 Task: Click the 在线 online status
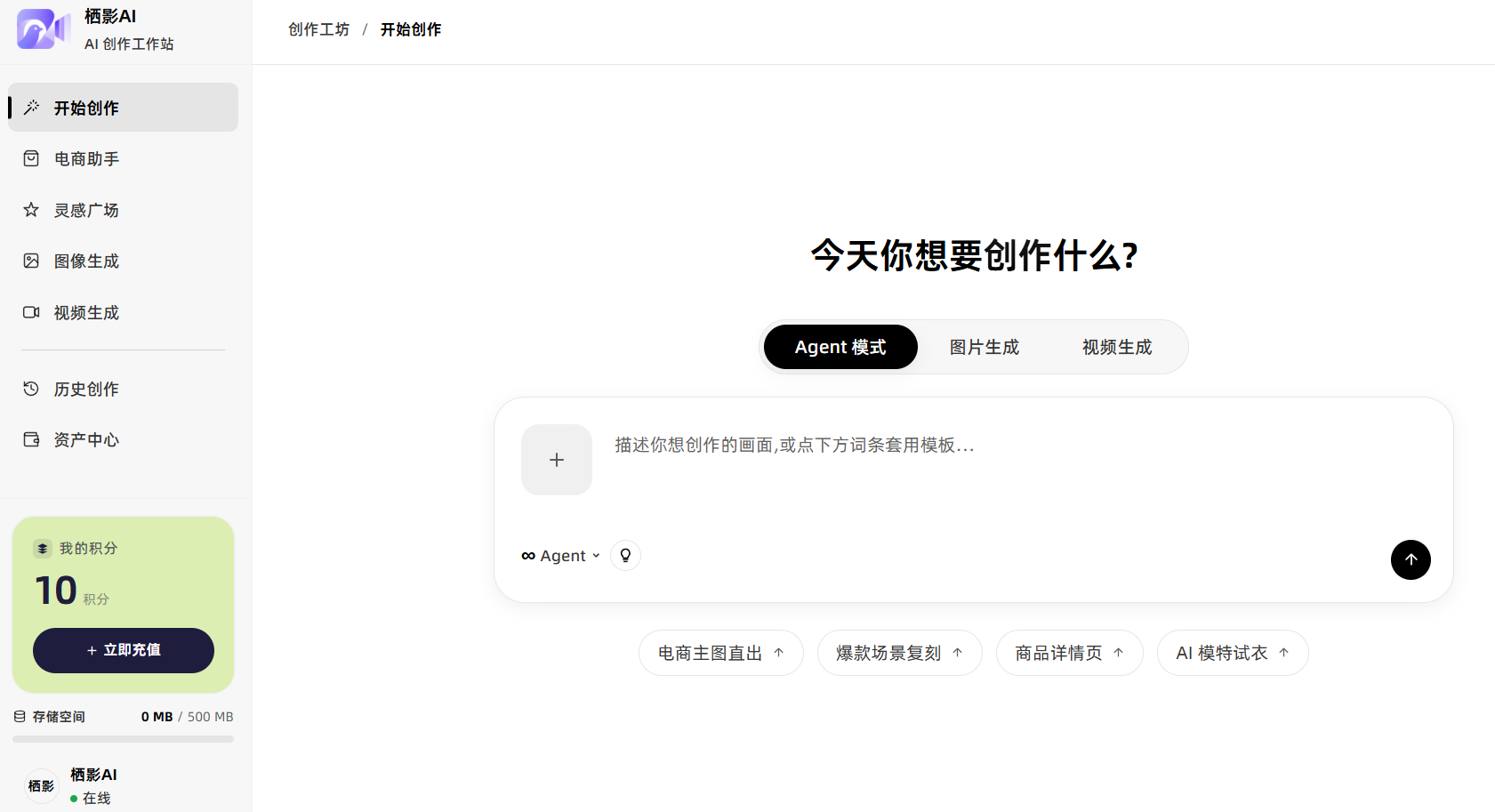tap(91, 799)
